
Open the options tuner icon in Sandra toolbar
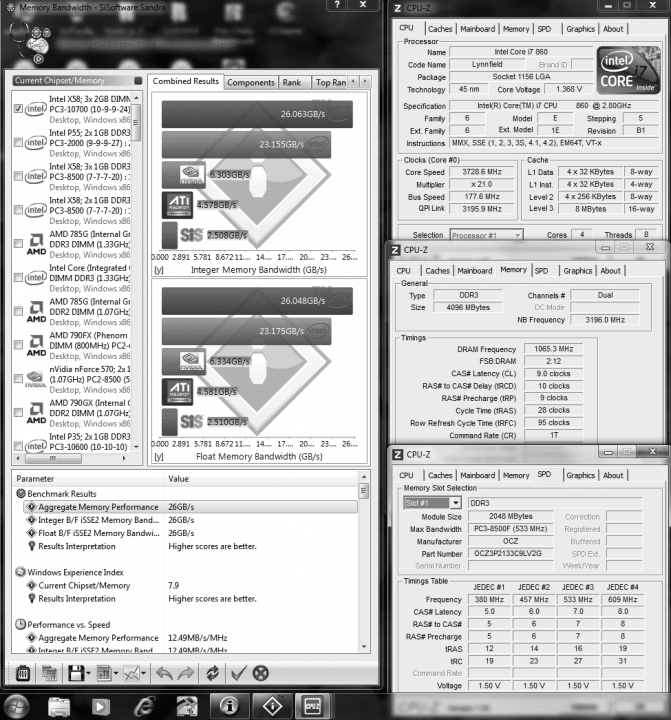coord(23,674)
